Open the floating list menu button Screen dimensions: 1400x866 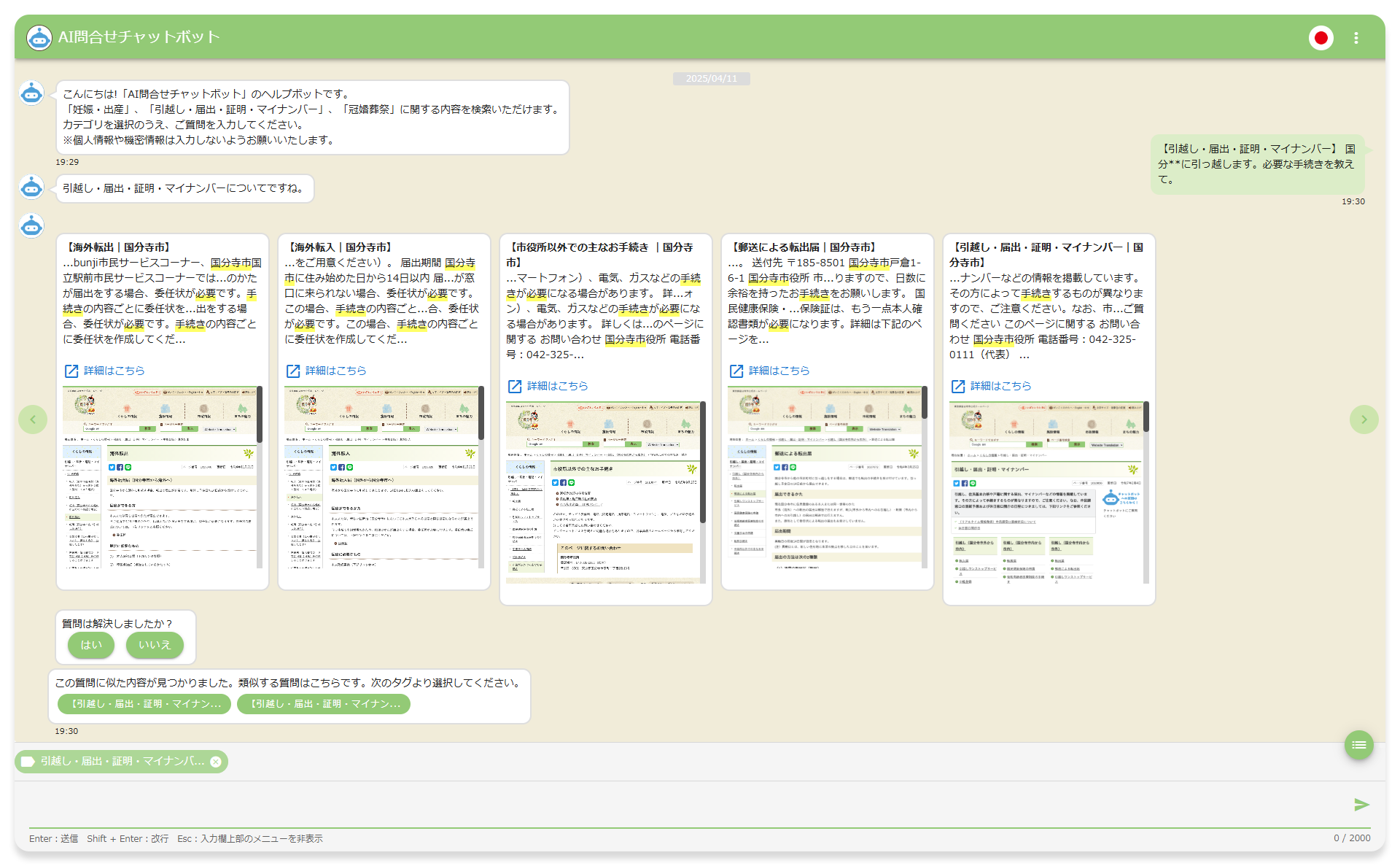(1359, 745)
